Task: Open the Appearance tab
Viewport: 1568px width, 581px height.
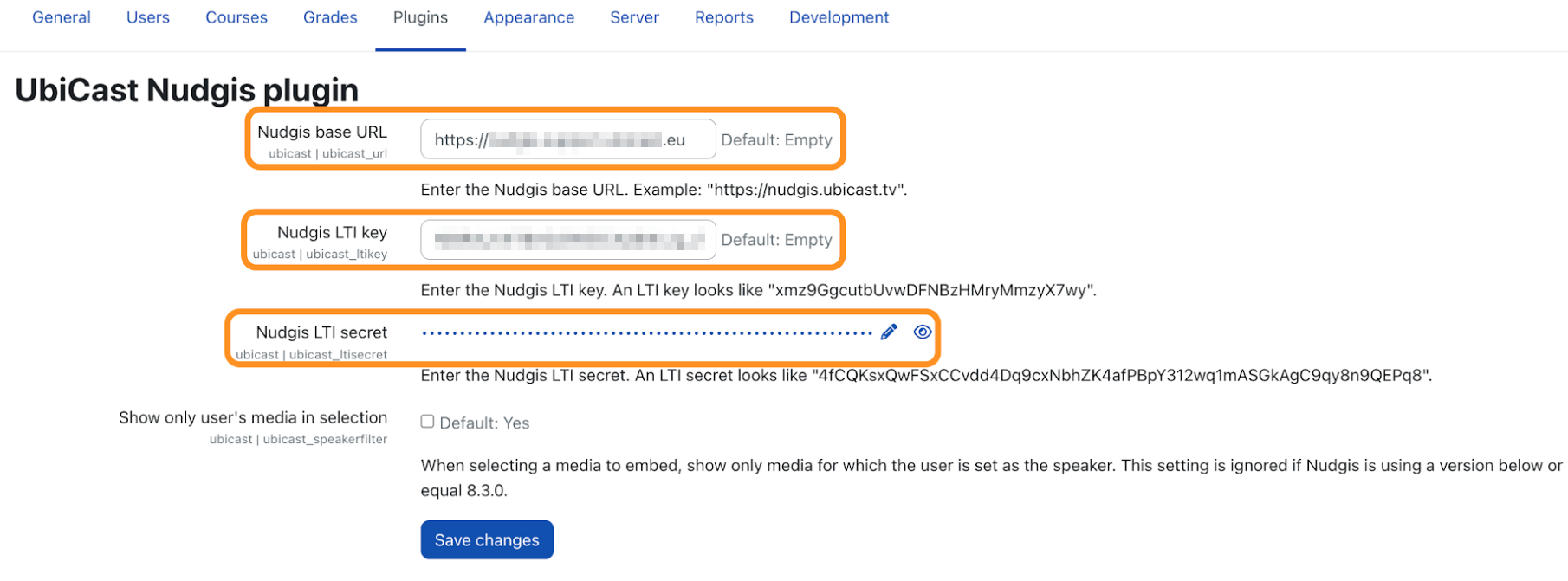Action: pyautogui.click(x=529, y=17)
